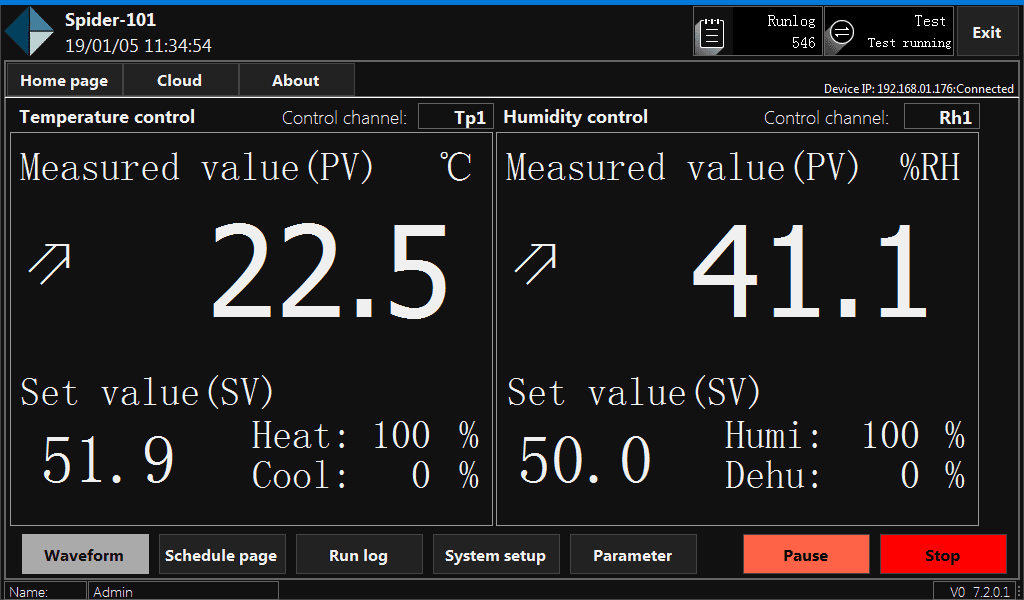Image resolution: width=1024 pixels, height=600 pixels.
Task: Click the Test status swap icon
Action: tap(842, 33)
